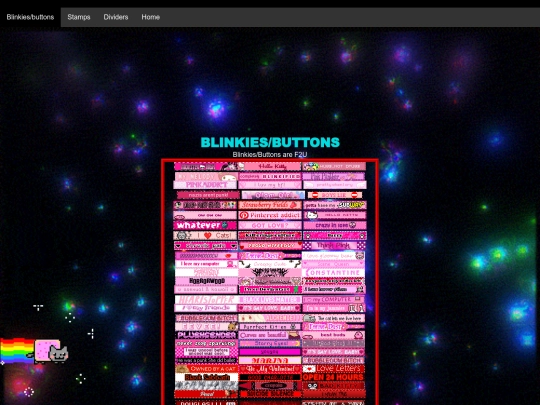Screen dimensions: 540x405
Task: Select the 'He was a punk' blinkie
Action: coord(206,360)
